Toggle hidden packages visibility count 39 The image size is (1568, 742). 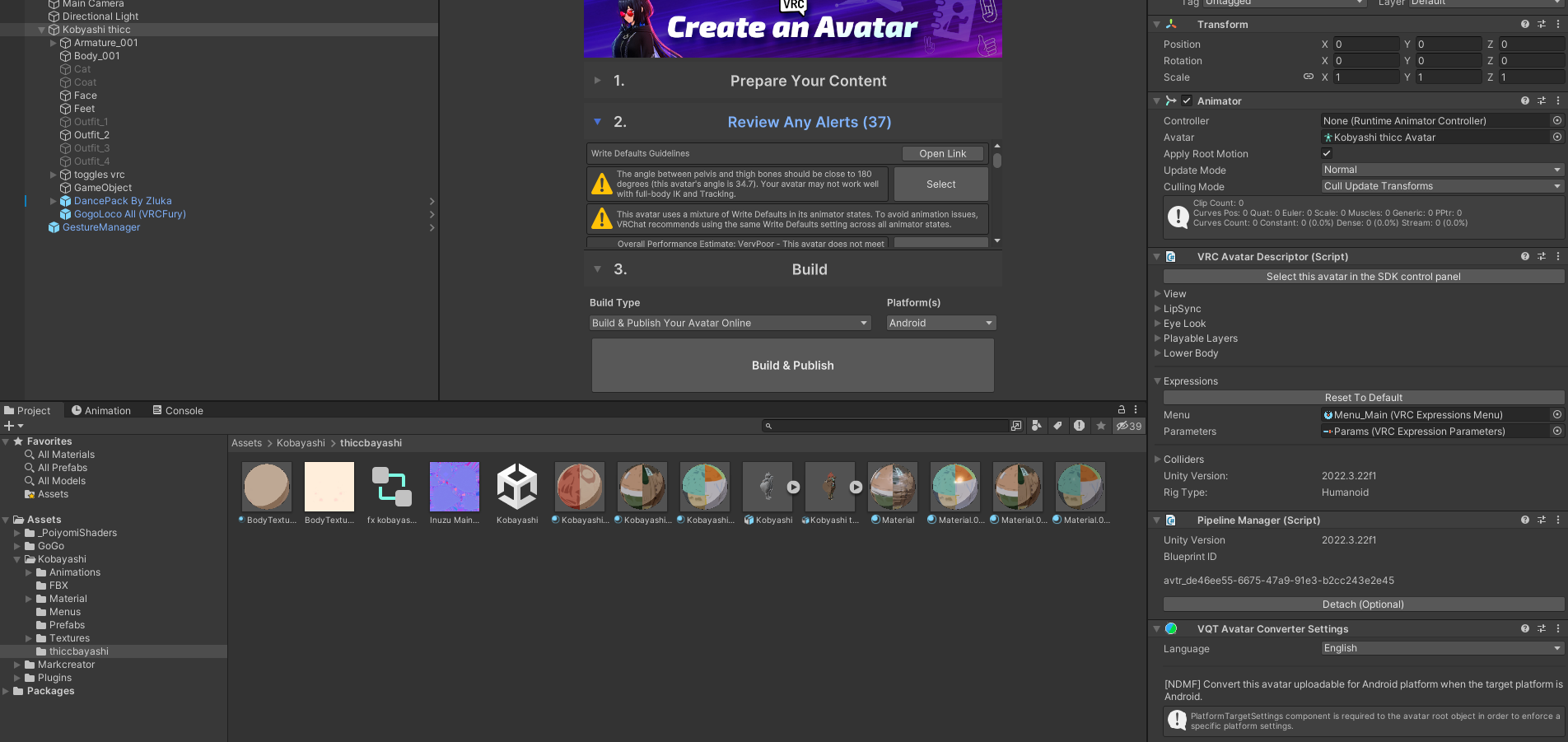click(1129, 426)
